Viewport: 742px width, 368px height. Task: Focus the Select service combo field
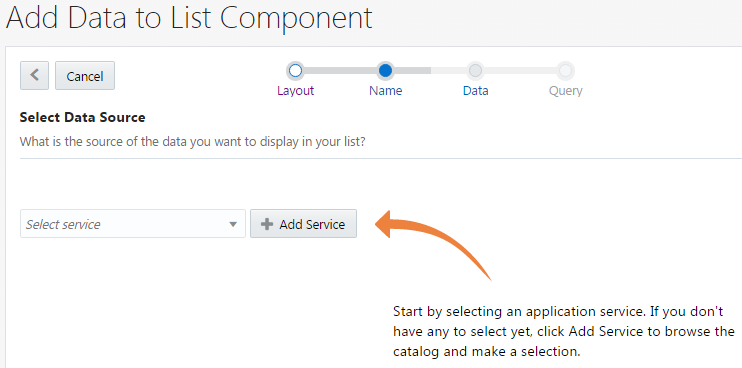click(x=133, y=224)
